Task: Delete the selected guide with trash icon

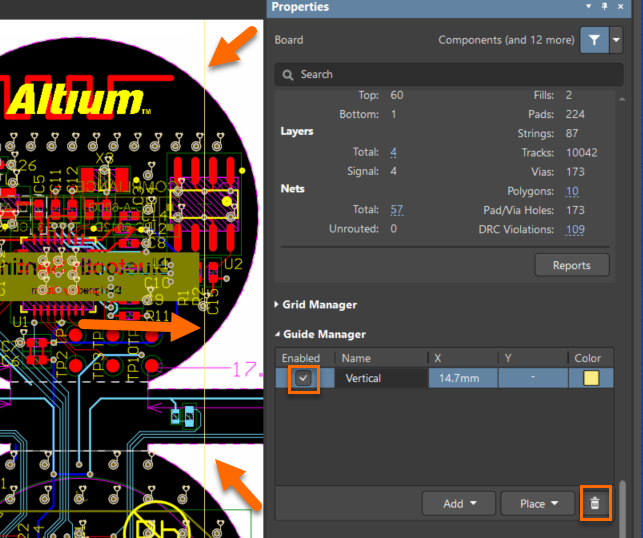Action: click(595, 503)
